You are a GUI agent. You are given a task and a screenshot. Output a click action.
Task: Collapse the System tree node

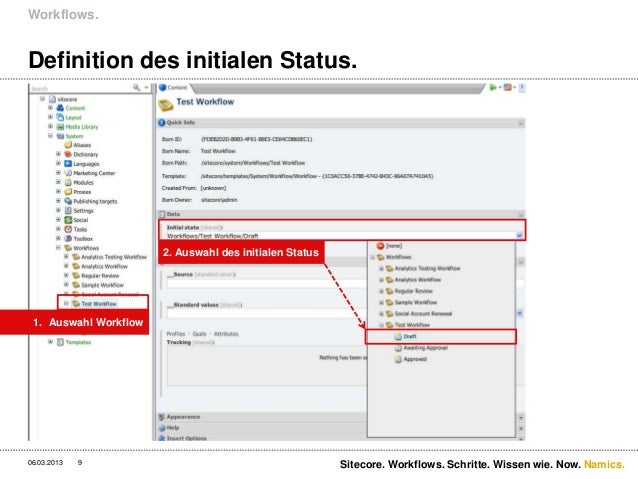pyautogui.click(x=50, y=136)
